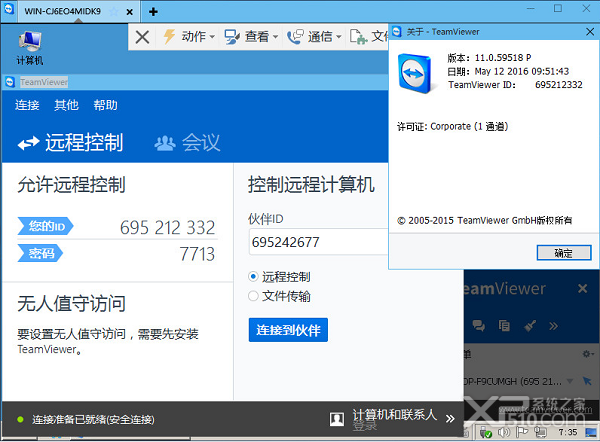Click the brush icon in side panel

pyautogui.click(x=530, y=326)
